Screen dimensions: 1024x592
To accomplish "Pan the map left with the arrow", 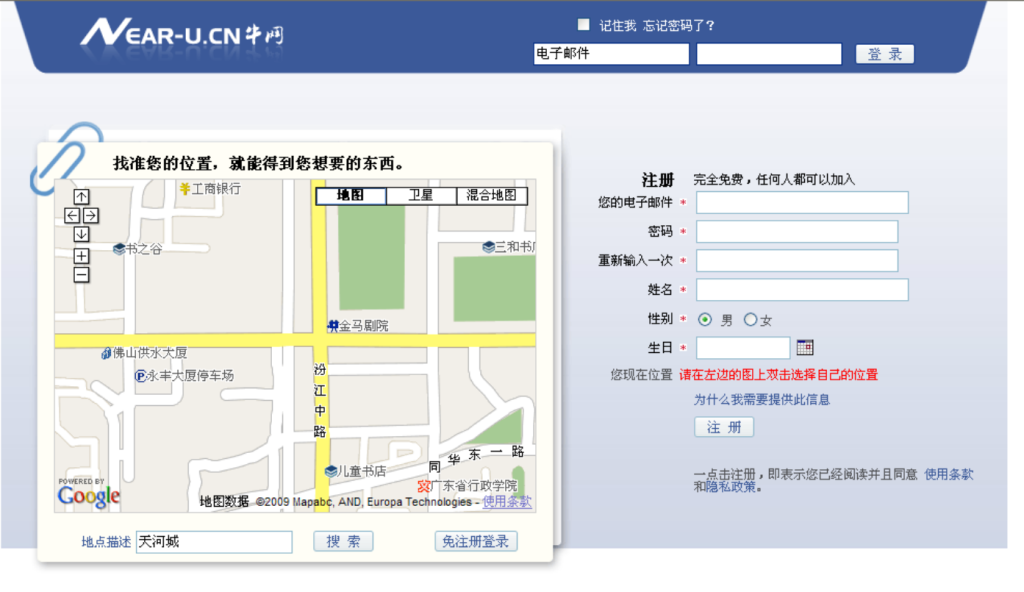I will [73, 216].
